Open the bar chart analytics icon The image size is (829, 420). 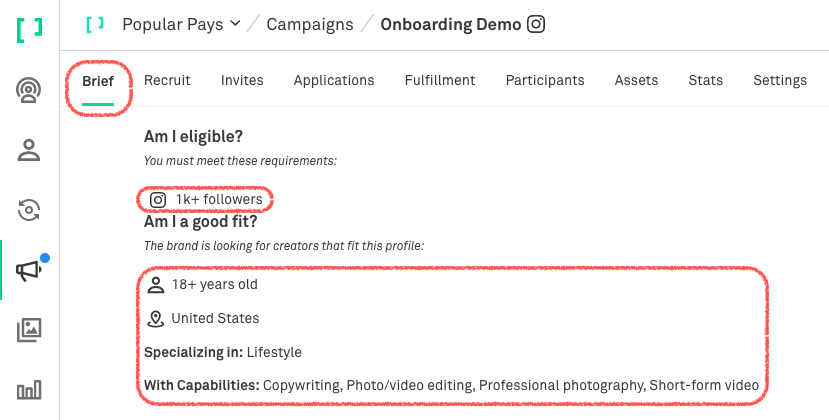29,390
